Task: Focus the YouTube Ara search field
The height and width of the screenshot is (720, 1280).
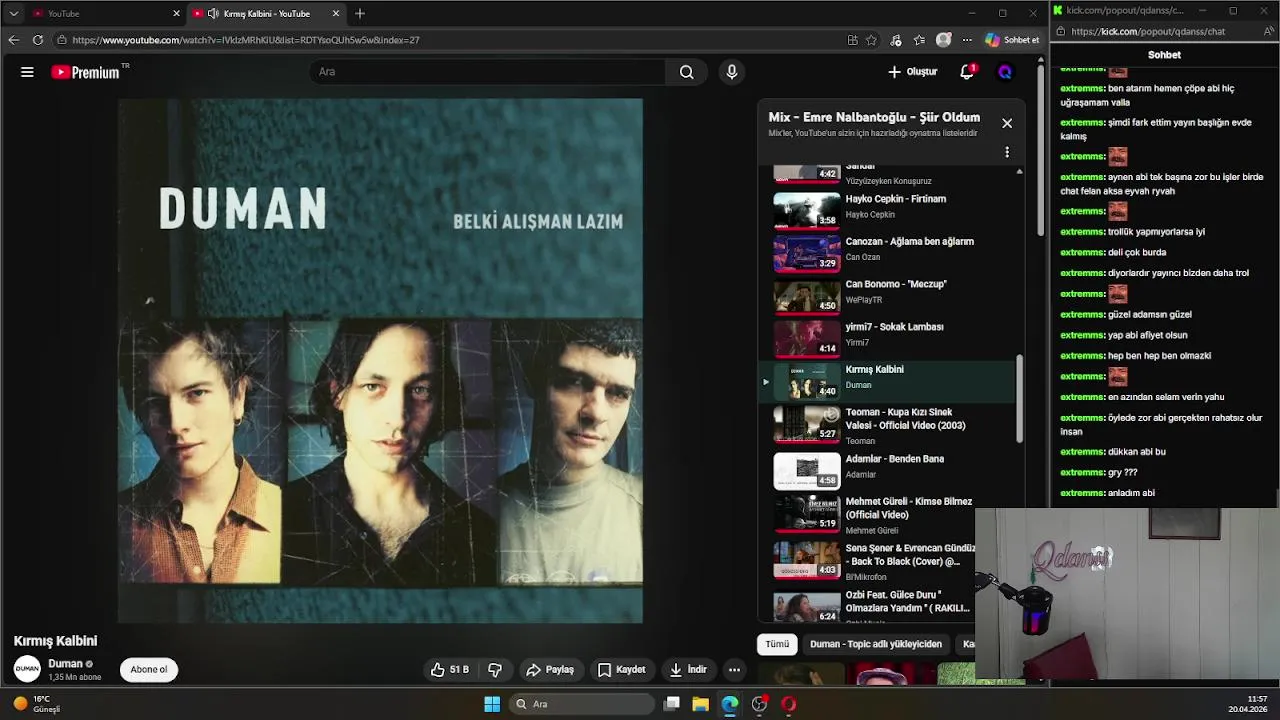Action: click(x=487, y=72)
